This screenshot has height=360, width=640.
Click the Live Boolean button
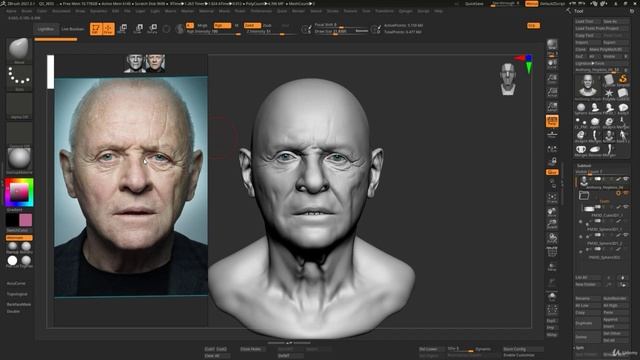72,29
